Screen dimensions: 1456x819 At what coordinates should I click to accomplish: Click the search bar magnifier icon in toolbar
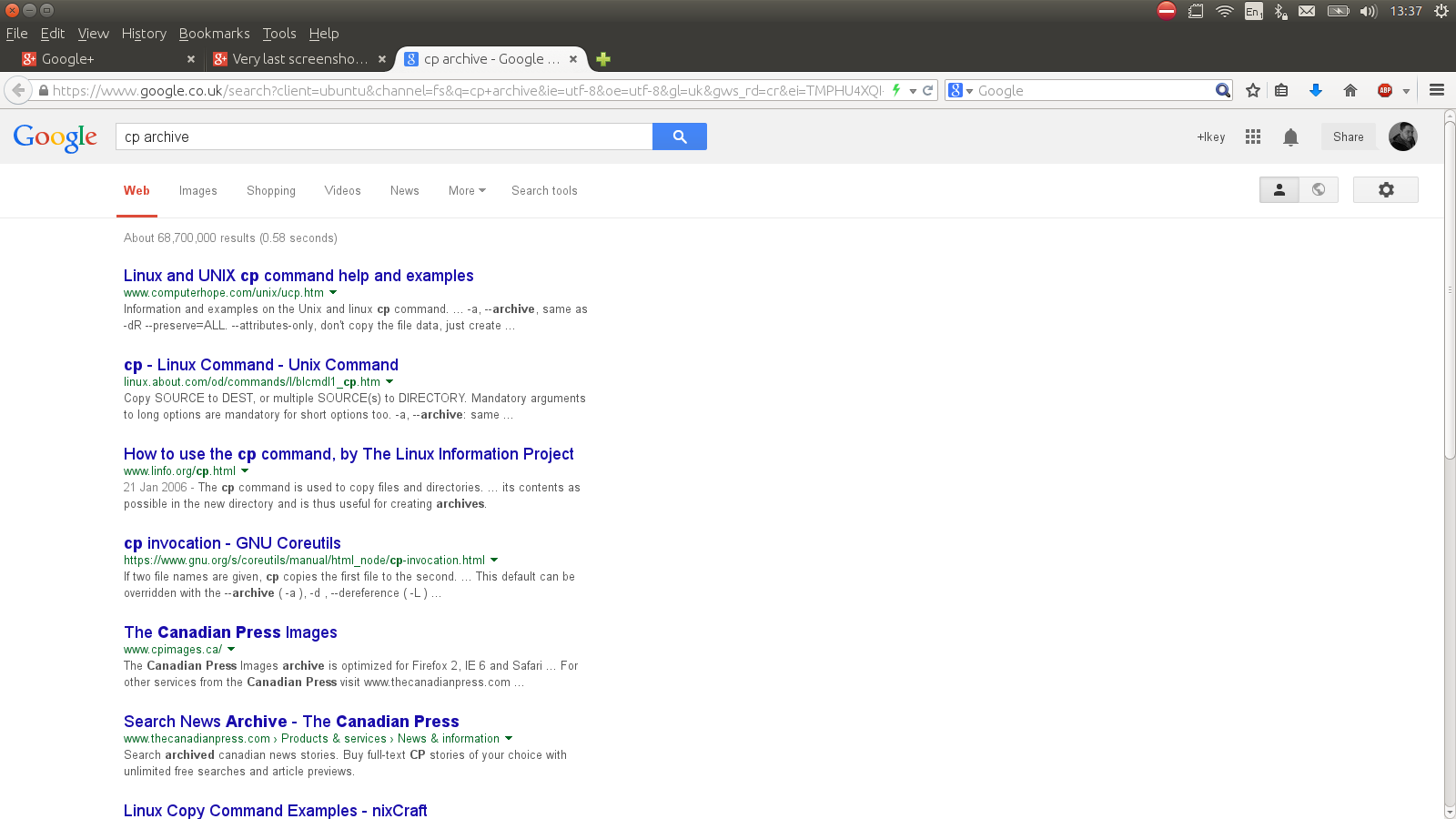coord(1223,90)
